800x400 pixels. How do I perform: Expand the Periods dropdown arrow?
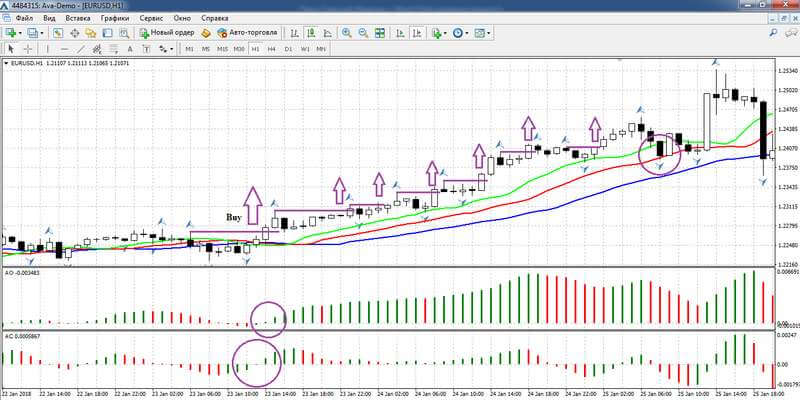click(x=467, y=33)
